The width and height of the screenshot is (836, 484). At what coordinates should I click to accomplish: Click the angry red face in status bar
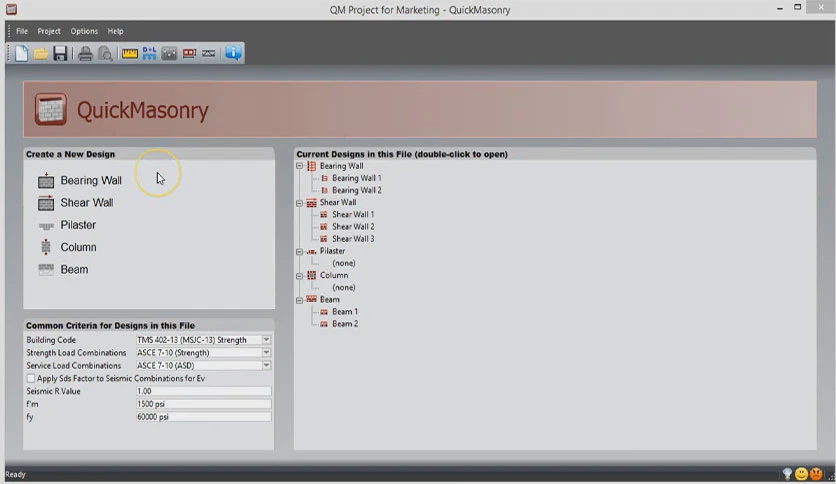pos(816,474)
